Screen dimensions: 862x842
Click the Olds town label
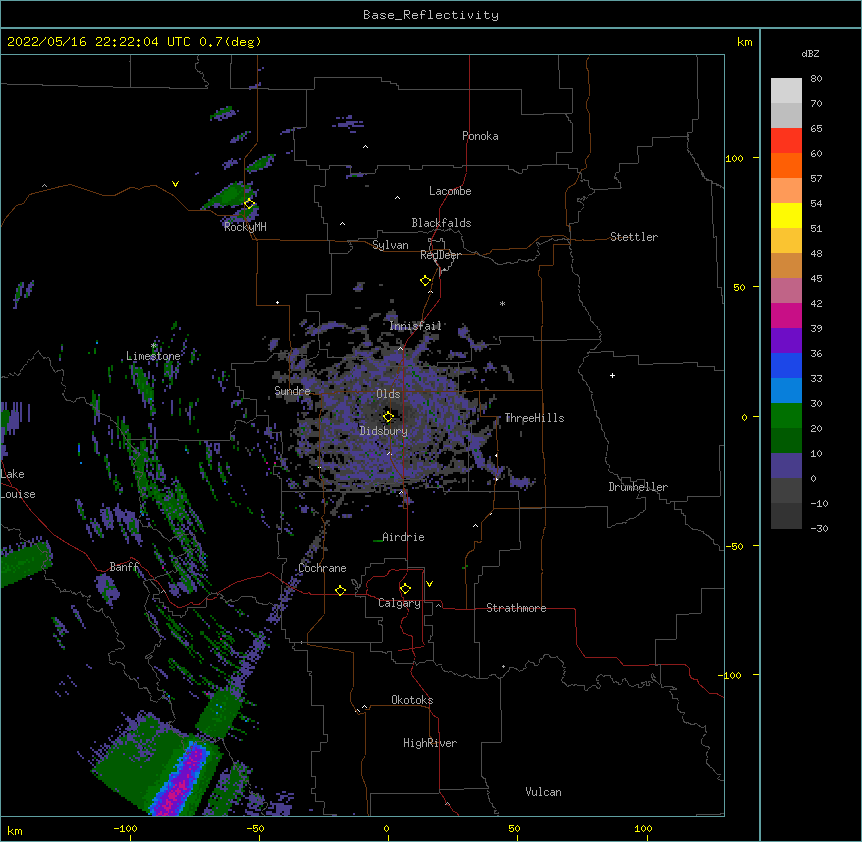[388, 394]
